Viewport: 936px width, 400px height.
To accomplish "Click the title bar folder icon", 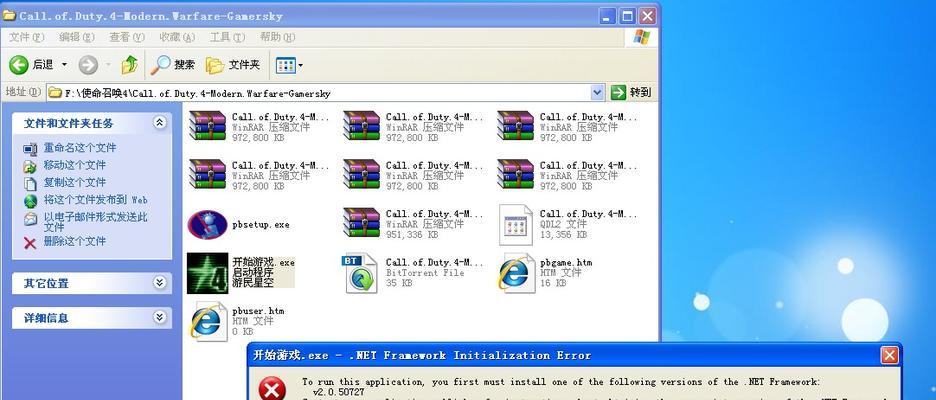I will (x=9, y=16).
